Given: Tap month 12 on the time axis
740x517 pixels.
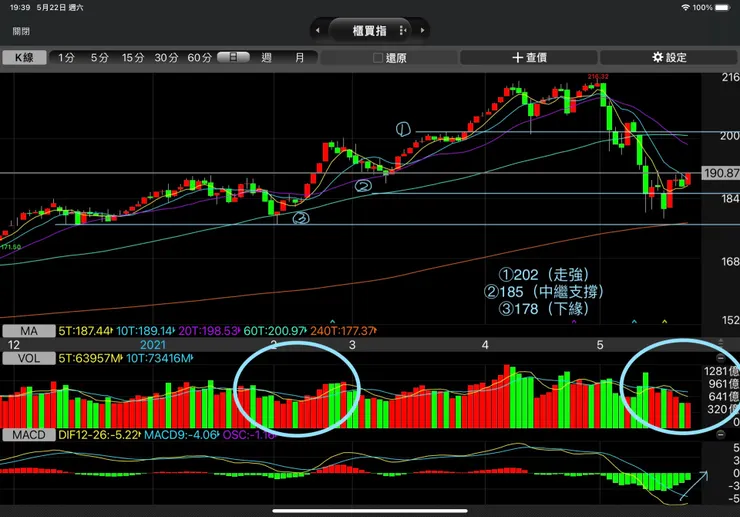Looking at the screenshot, I should pos(14,345).
